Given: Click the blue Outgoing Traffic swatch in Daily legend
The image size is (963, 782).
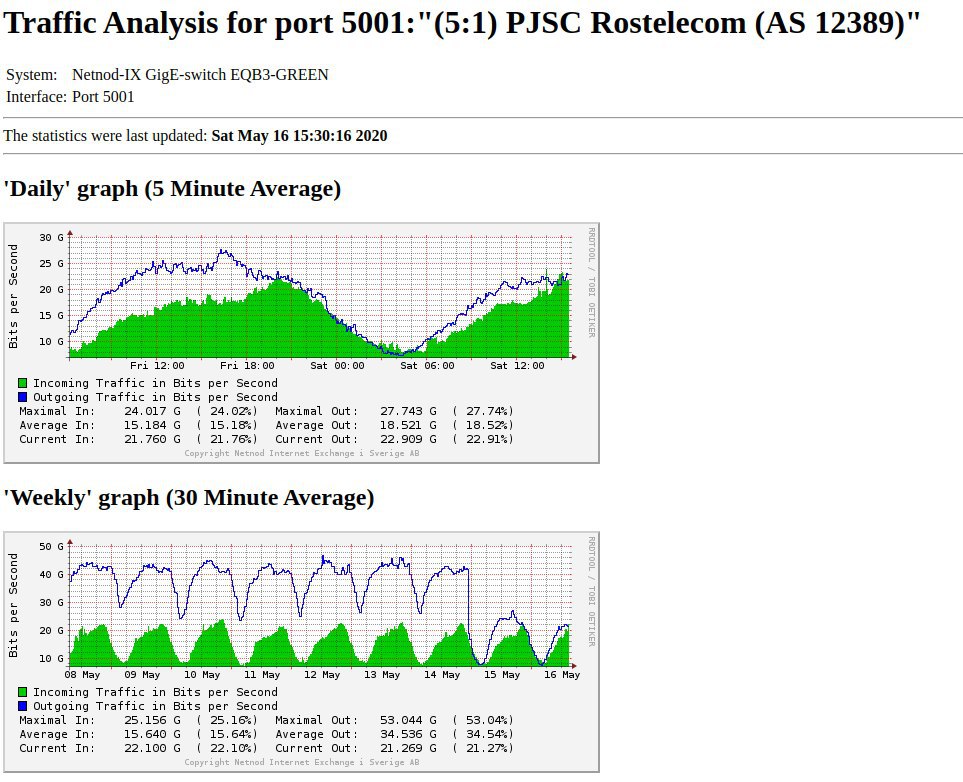Looking at the screenshot, I should tap(23, 397).
